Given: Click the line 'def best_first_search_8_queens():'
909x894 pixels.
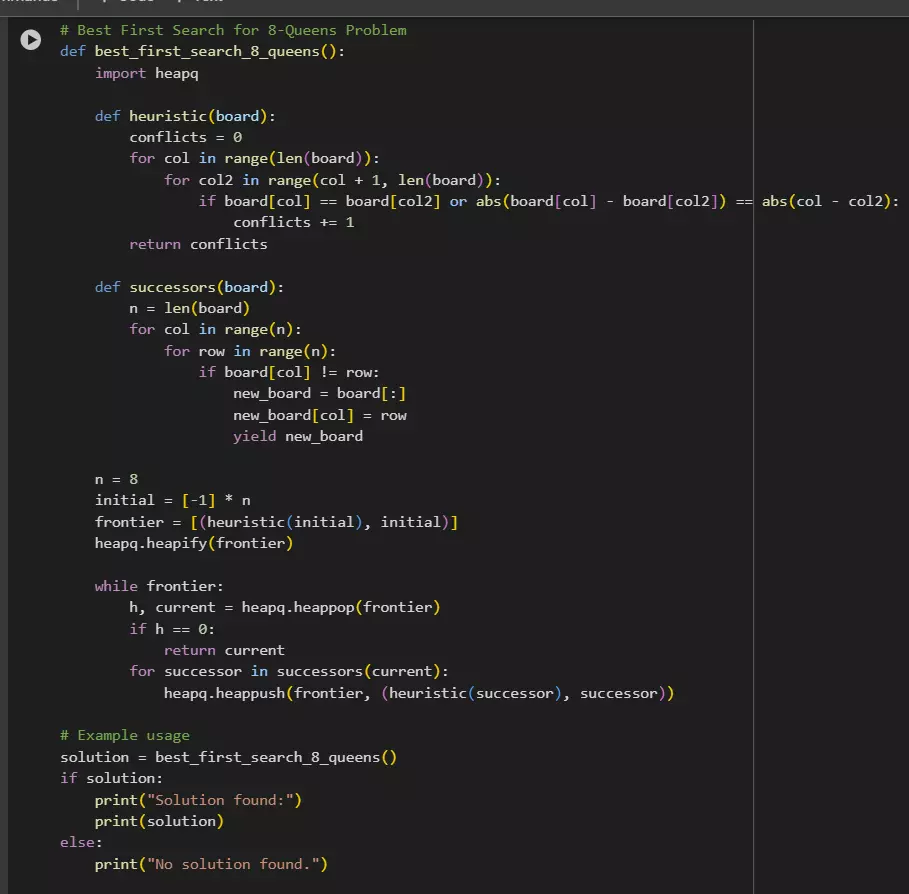Looking at the screenshot, I should click(202, 52).
